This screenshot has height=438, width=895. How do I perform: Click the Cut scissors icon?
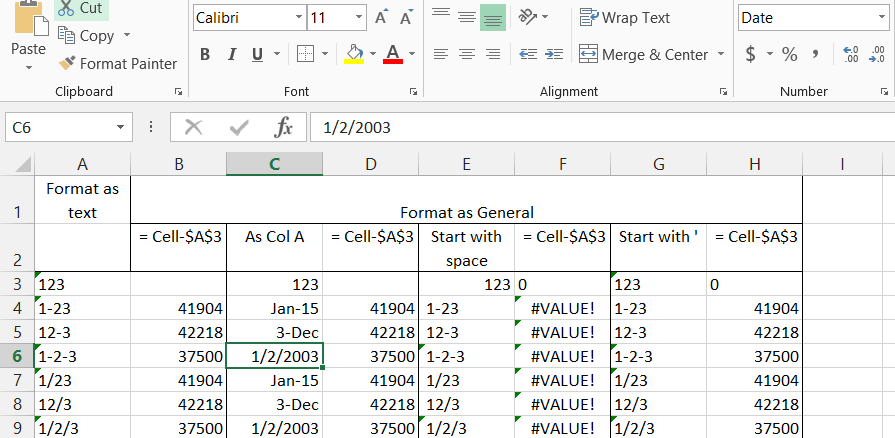66,8
